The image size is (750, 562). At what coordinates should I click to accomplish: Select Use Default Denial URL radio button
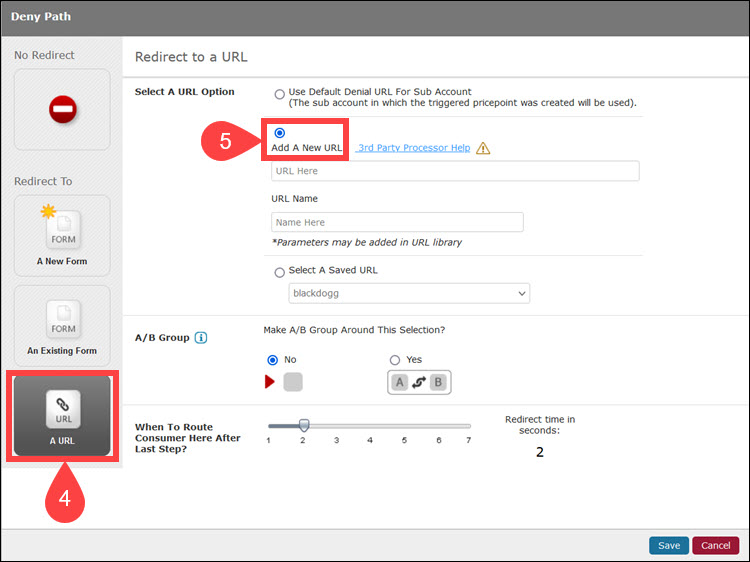[279, 94]
